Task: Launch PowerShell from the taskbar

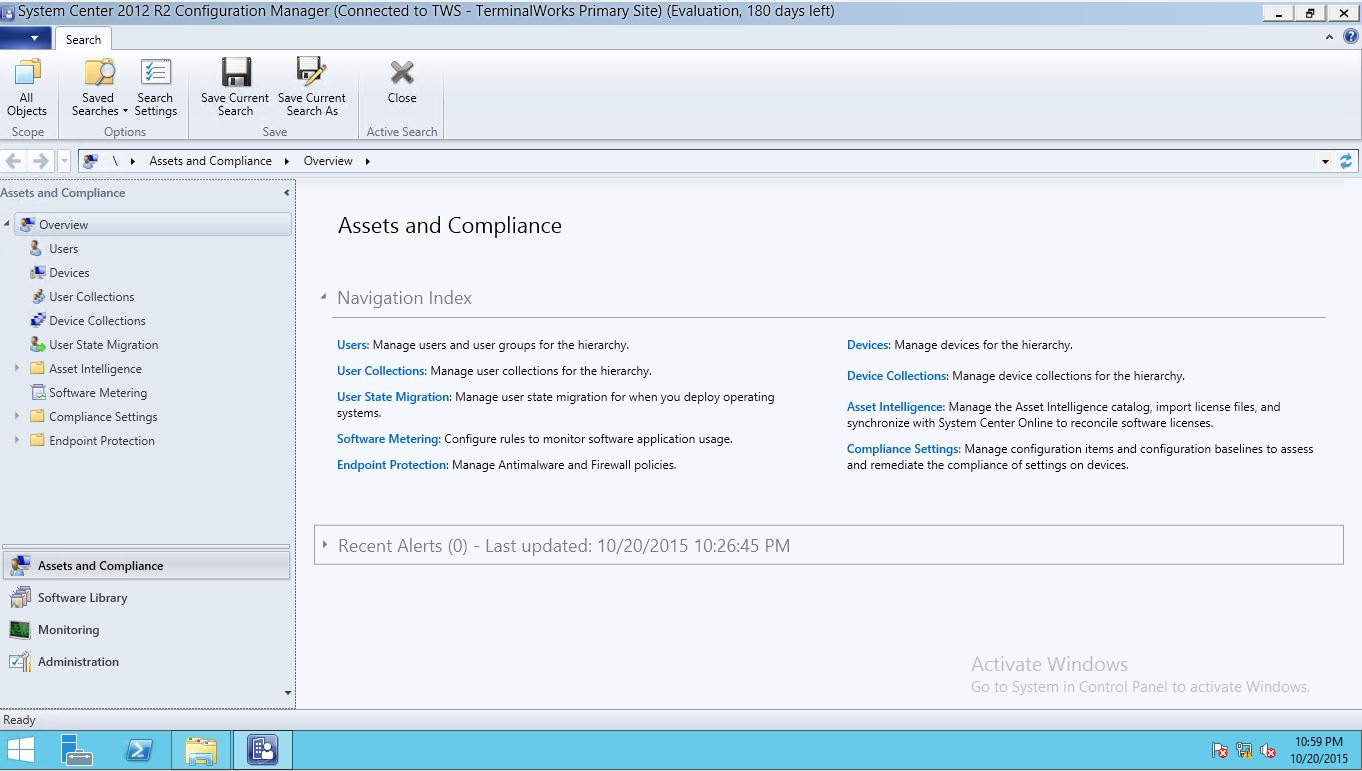Action: click(138, 750)
